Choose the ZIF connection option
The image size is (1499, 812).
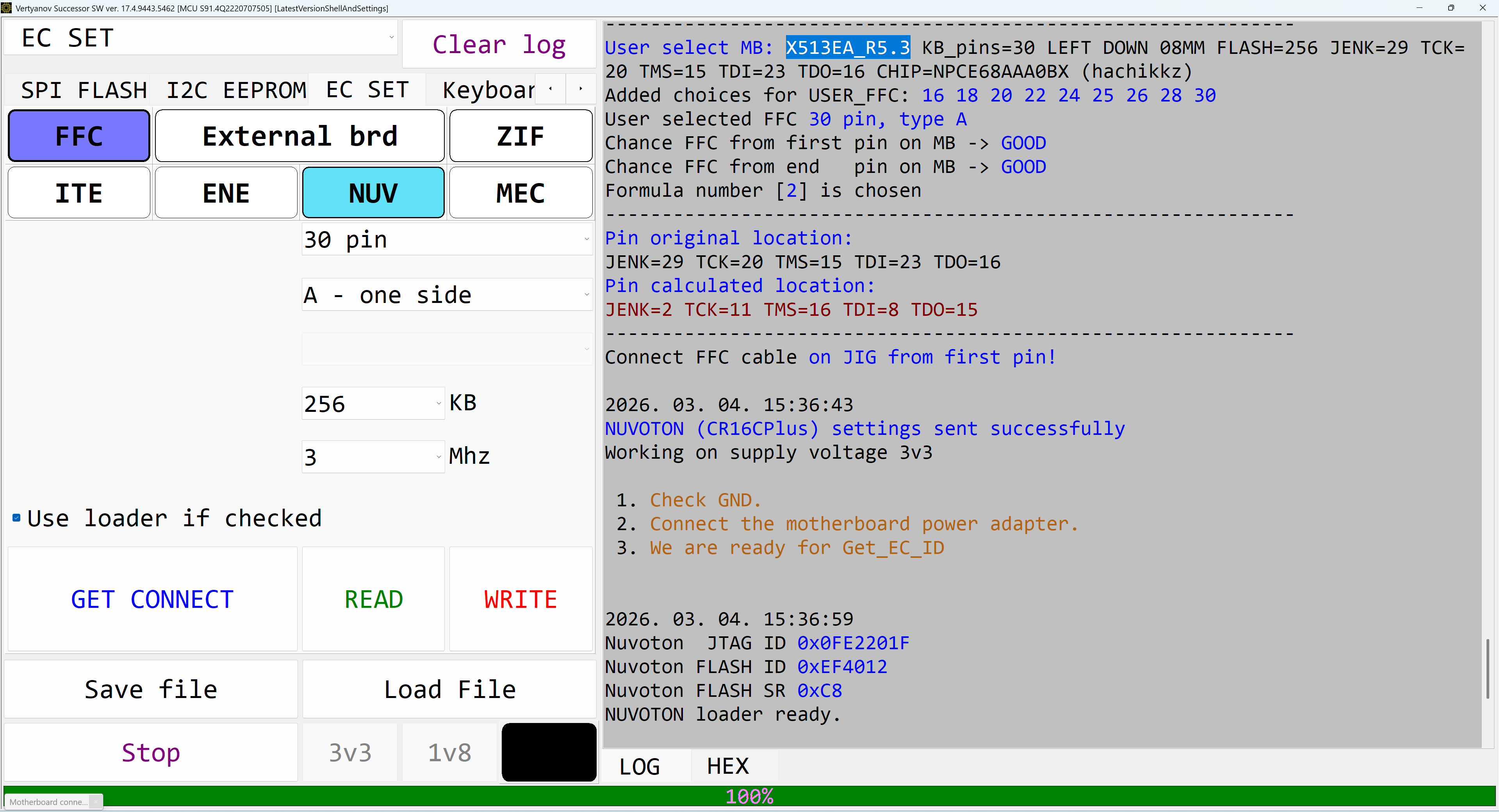coord(520,136)
